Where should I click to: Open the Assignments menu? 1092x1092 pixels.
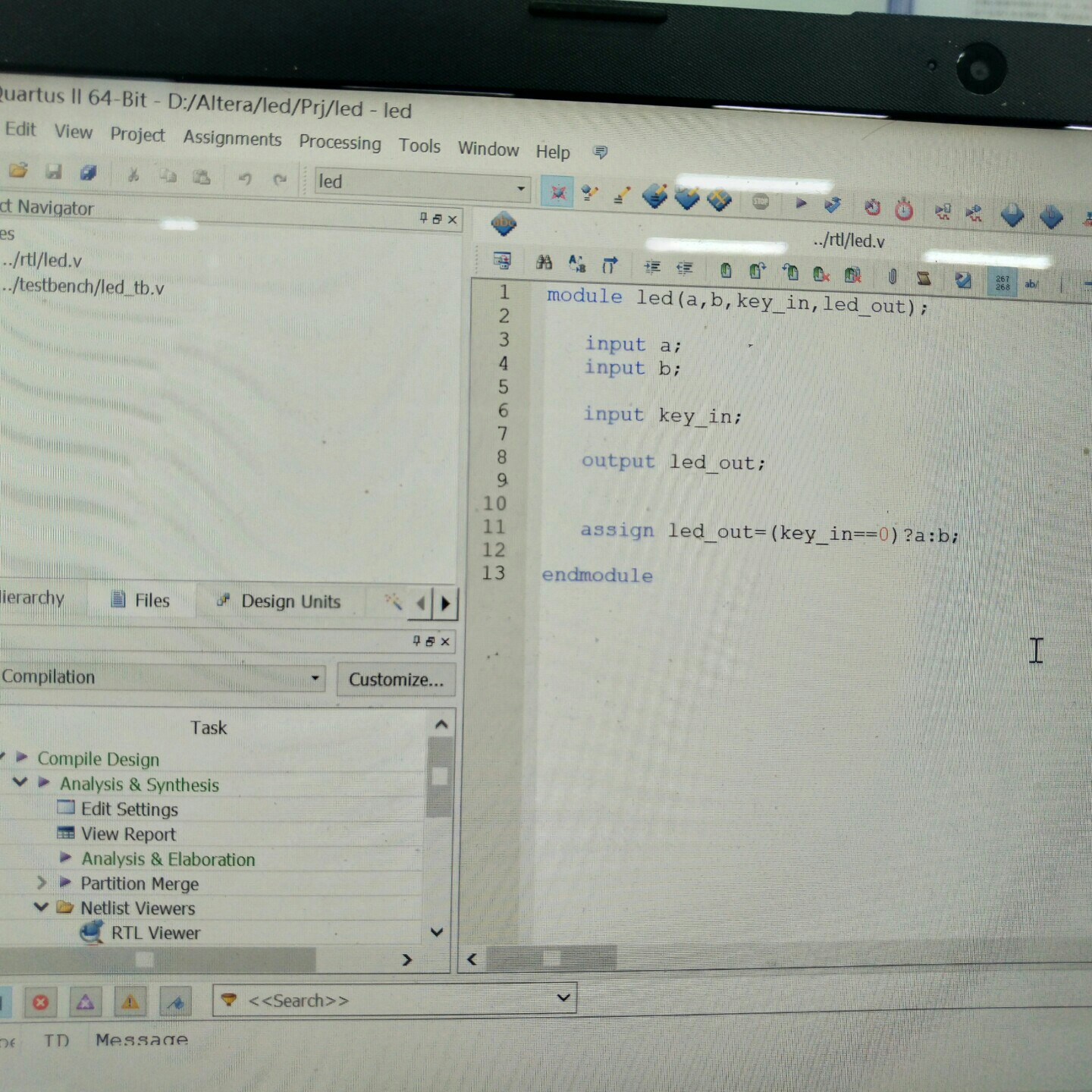tap(232, 138)
